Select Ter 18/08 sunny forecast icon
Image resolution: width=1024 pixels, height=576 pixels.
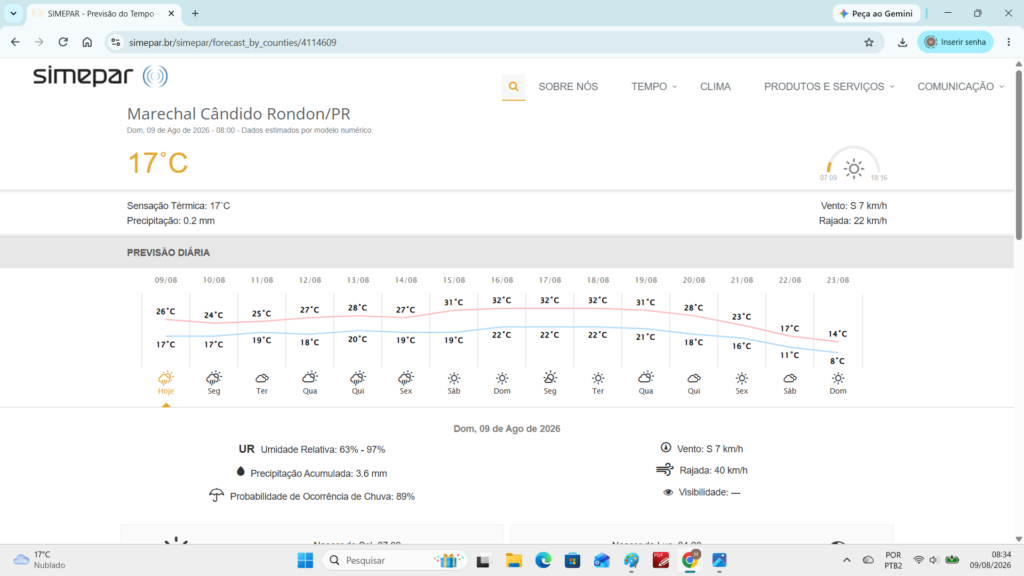point(598,377)
